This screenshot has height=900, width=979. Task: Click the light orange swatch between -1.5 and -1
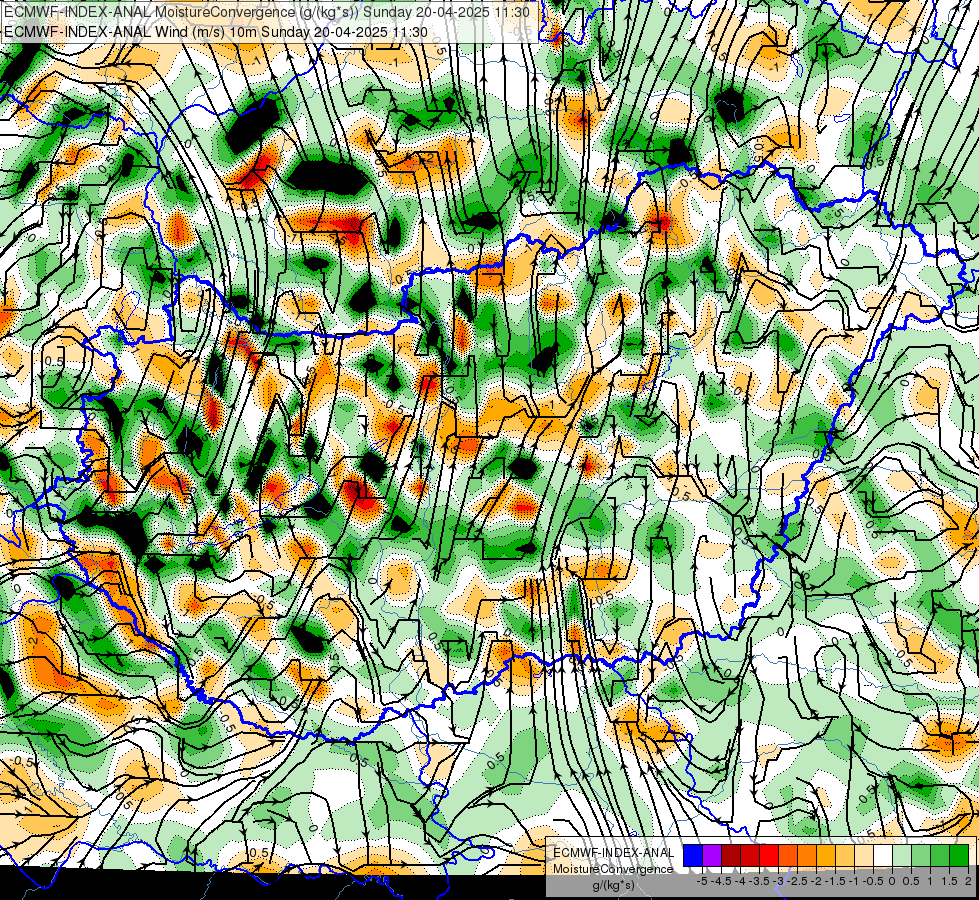click(845, 855)
